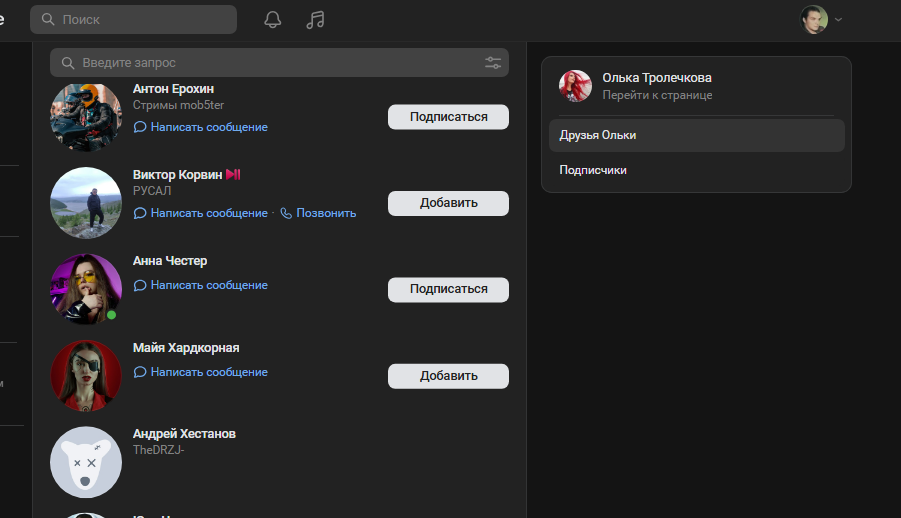This screenshot has width=901, height=518.
Task: Open Анна Честер avatar photo
Action: (x=86, y=289)
